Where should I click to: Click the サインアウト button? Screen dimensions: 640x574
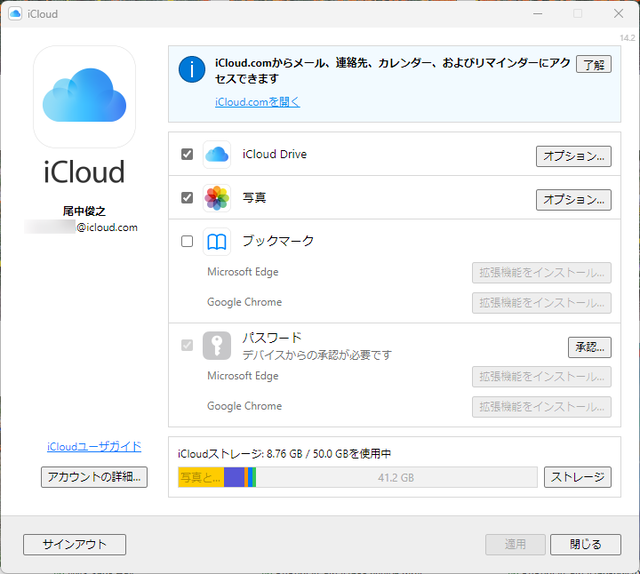pyautogui.click(x=75, y=545)
